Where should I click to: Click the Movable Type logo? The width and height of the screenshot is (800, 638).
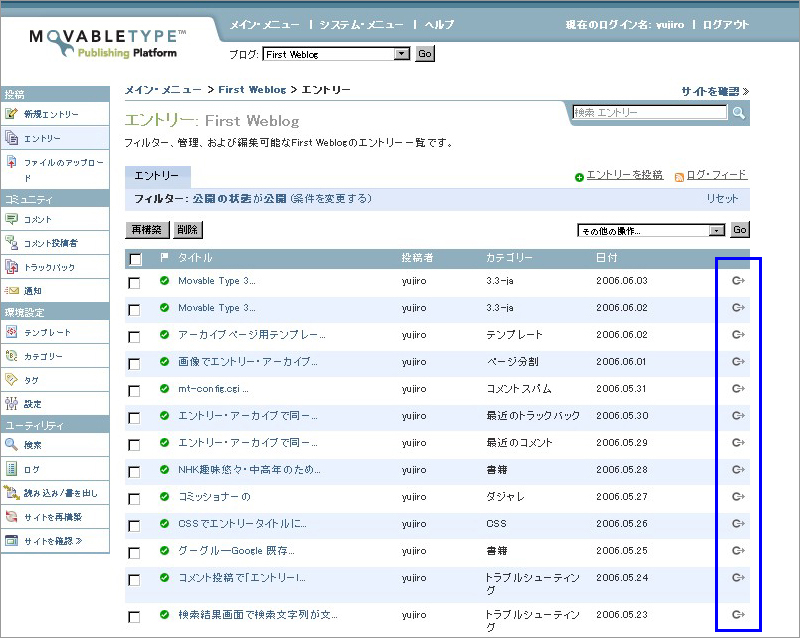coord(108,43)
